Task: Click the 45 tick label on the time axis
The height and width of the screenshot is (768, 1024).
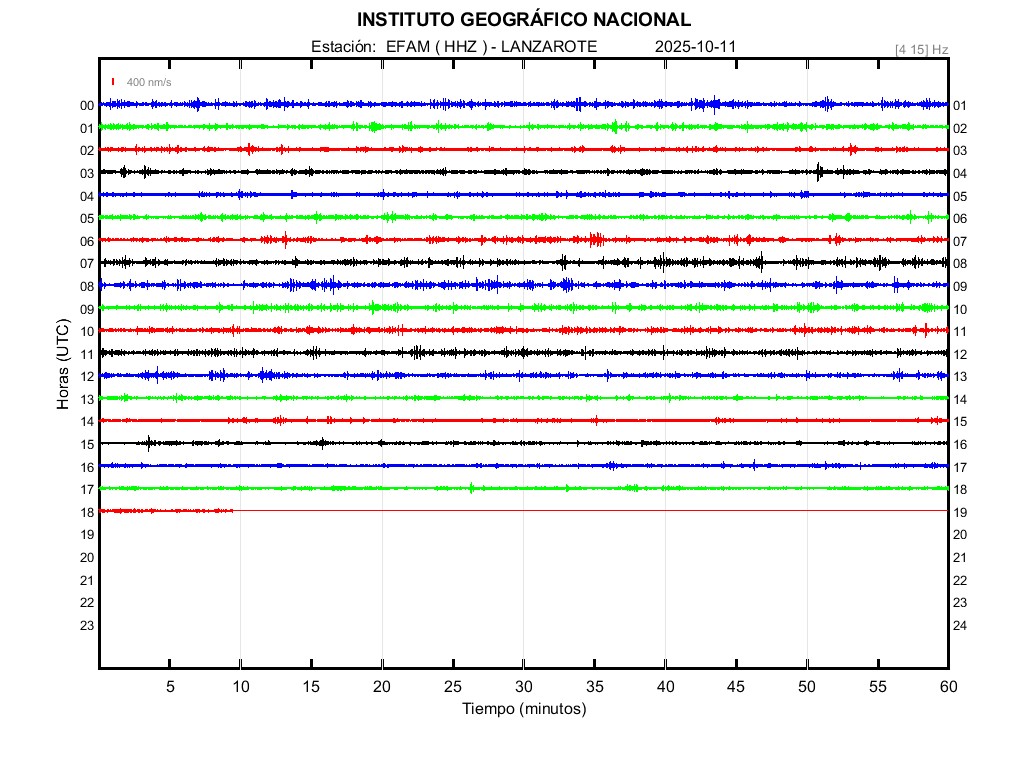Action: click(736, 687)
